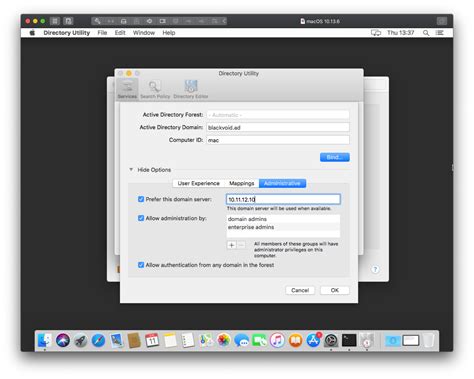Image resolution: width=474 pixels, height=379 pixels.
Task: Open the Apple menu
Action: tap(32, 33)
